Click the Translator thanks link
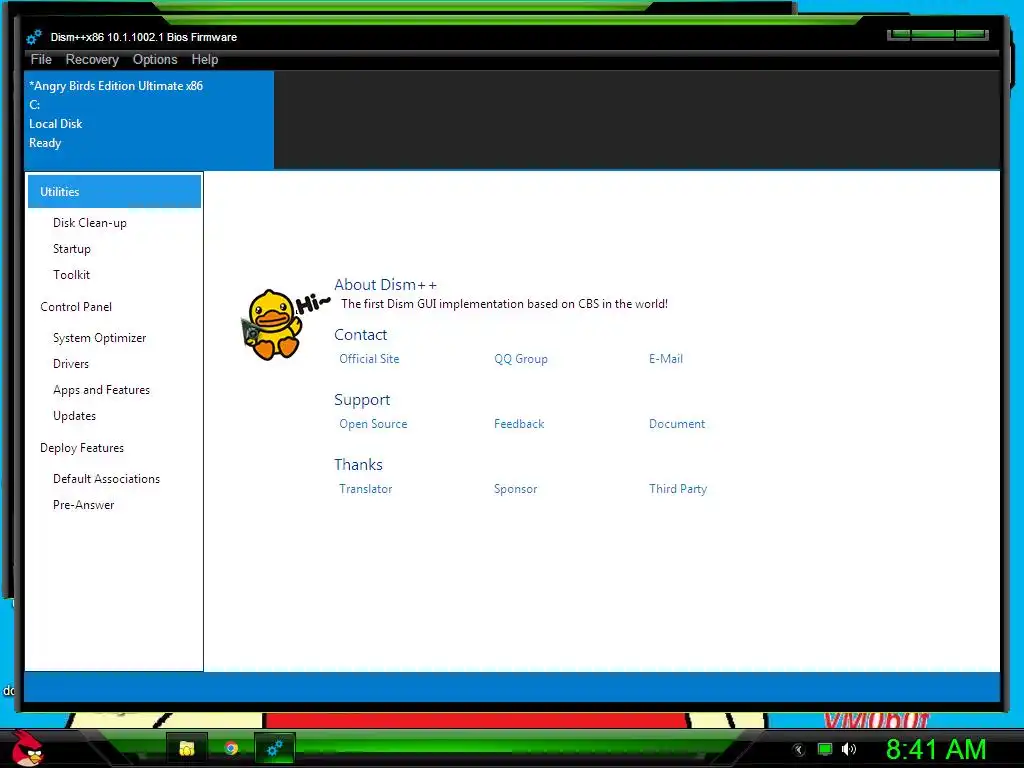Image resolution: width=1024 pixels, height=768 pixels. point(365,488)
